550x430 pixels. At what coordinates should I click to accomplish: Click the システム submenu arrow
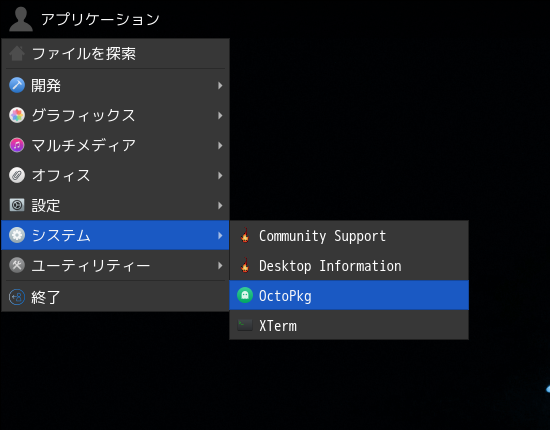tap(220, 235)
